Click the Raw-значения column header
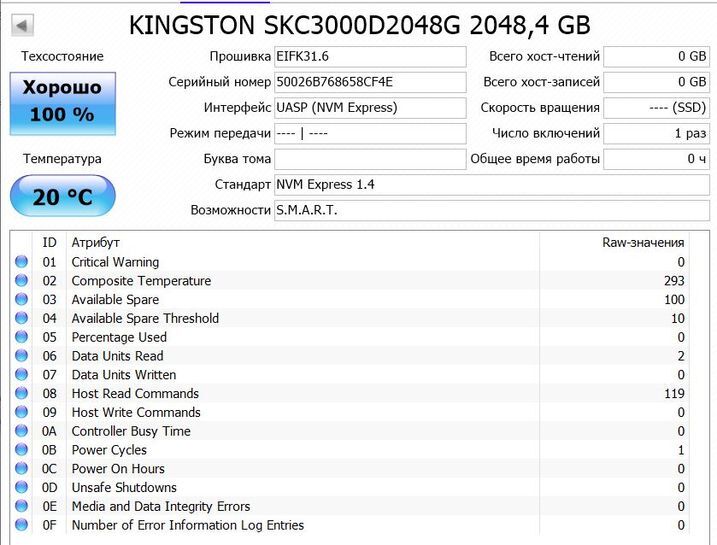The width and height of the screenshot is (717, 545). (x=643, y=243)
